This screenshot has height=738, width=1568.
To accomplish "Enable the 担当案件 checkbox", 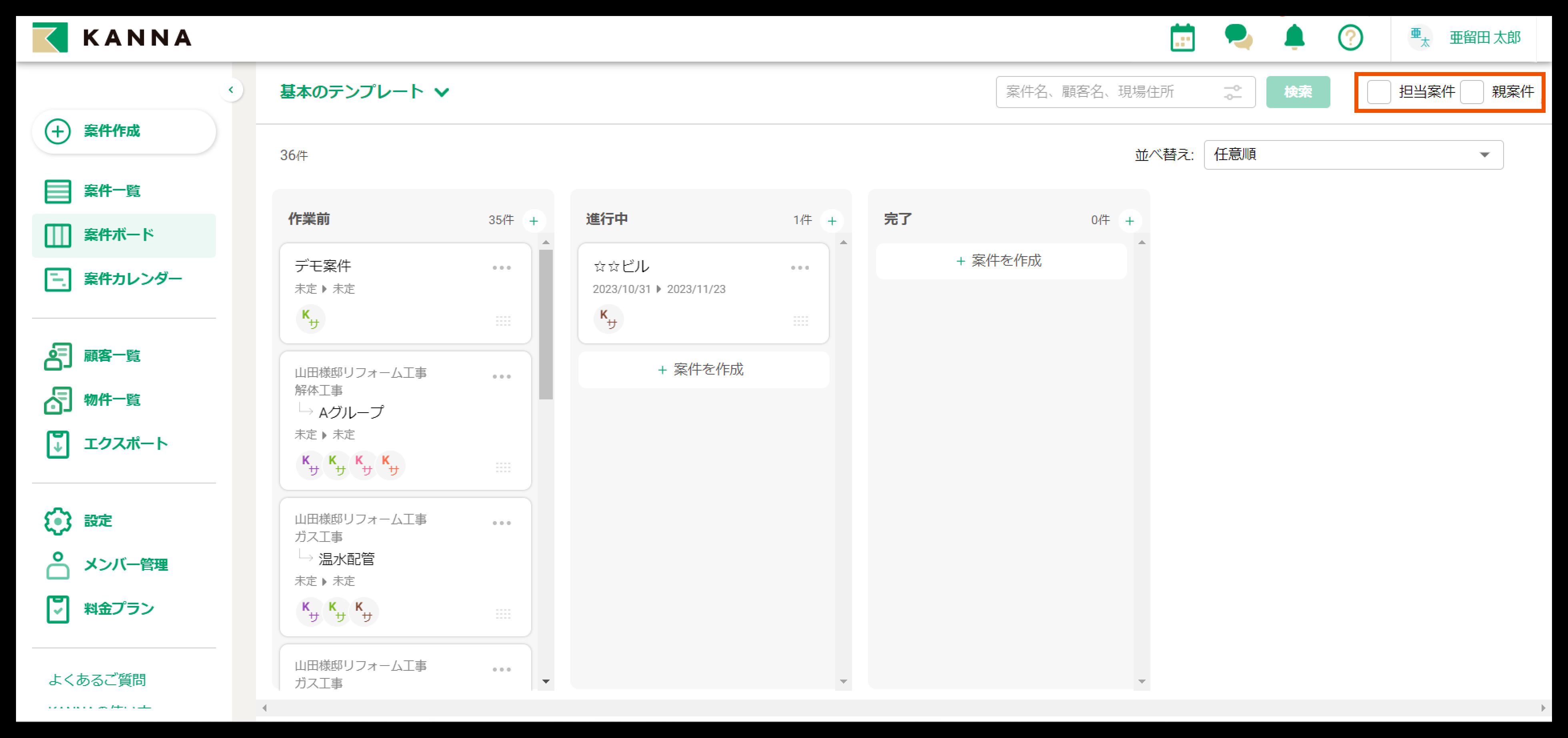I will (1379, 92).
